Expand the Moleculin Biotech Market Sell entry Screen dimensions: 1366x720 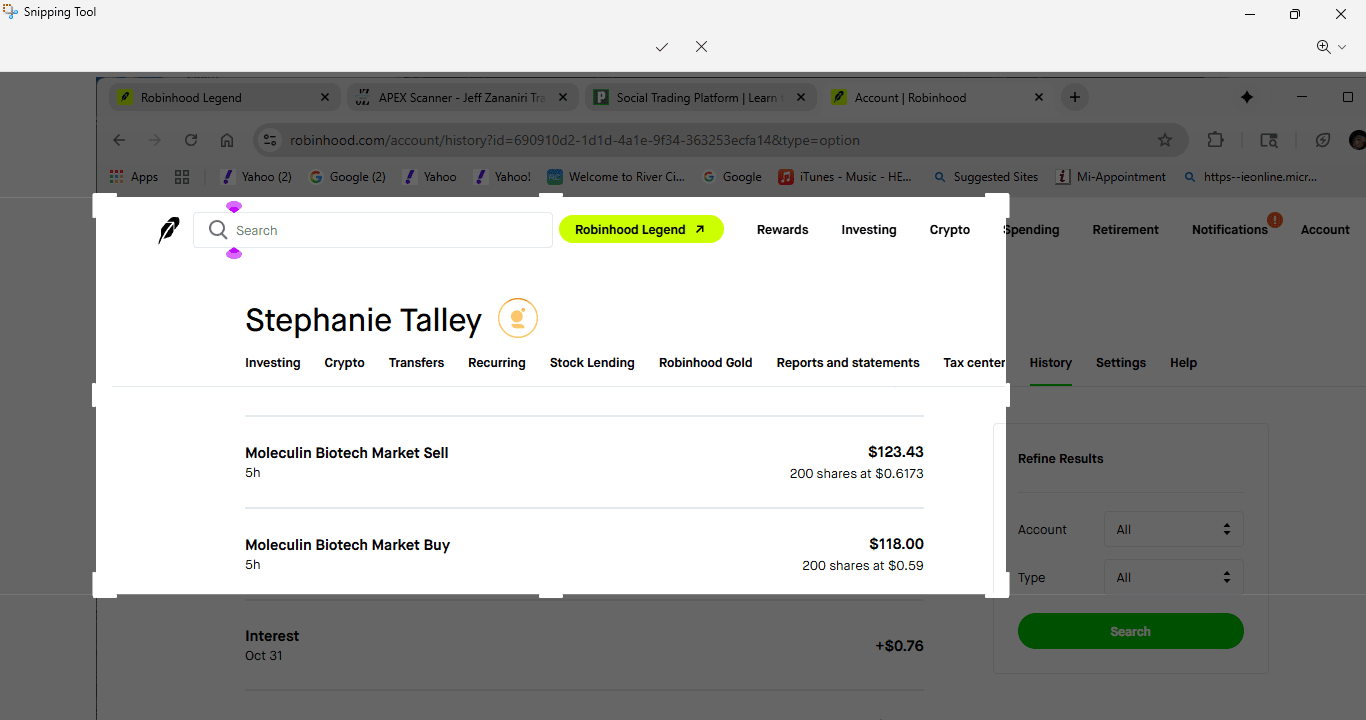pyautogui.click(x=584, y=462)
